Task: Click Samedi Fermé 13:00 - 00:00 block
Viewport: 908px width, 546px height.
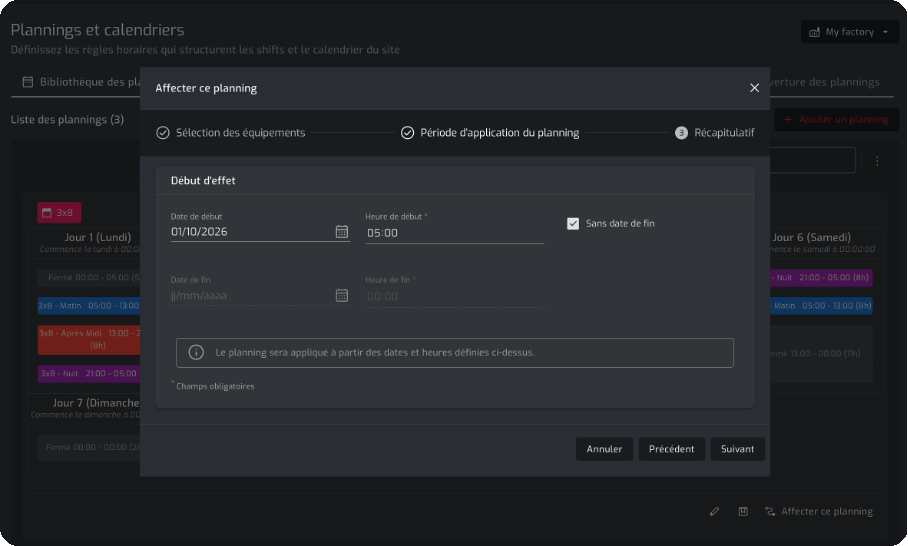Action: coord(821,353)
